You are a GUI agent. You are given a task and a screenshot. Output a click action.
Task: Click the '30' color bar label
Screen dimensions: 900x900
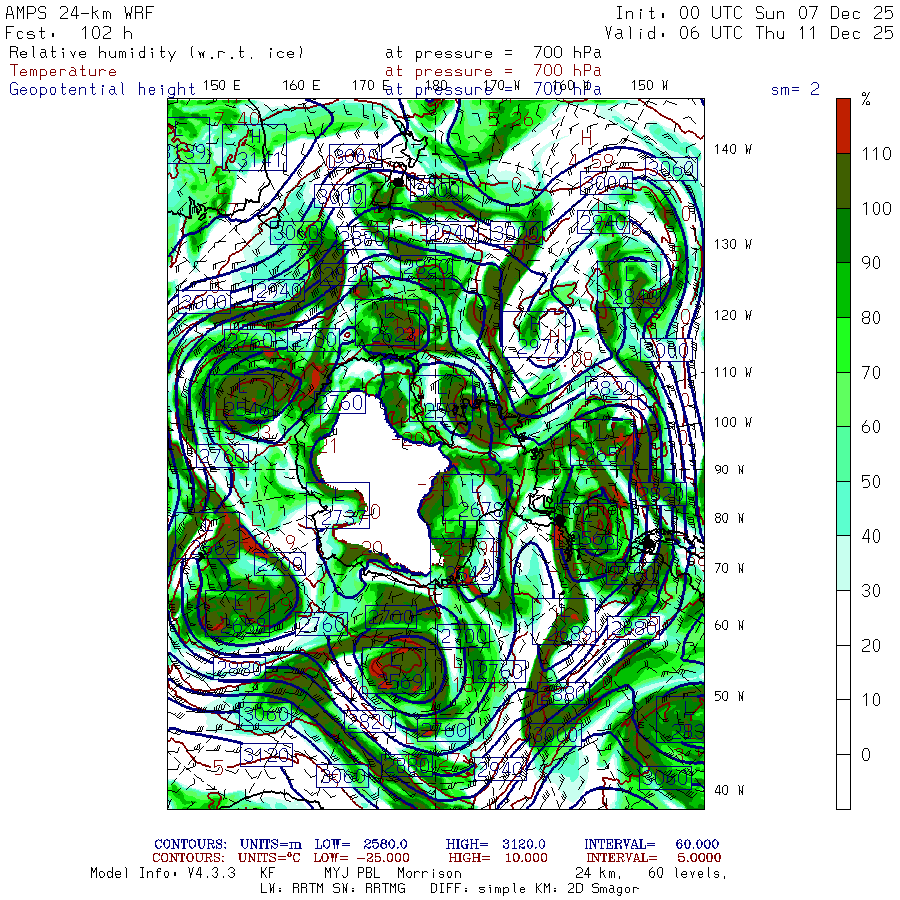(x=871, y=591)
